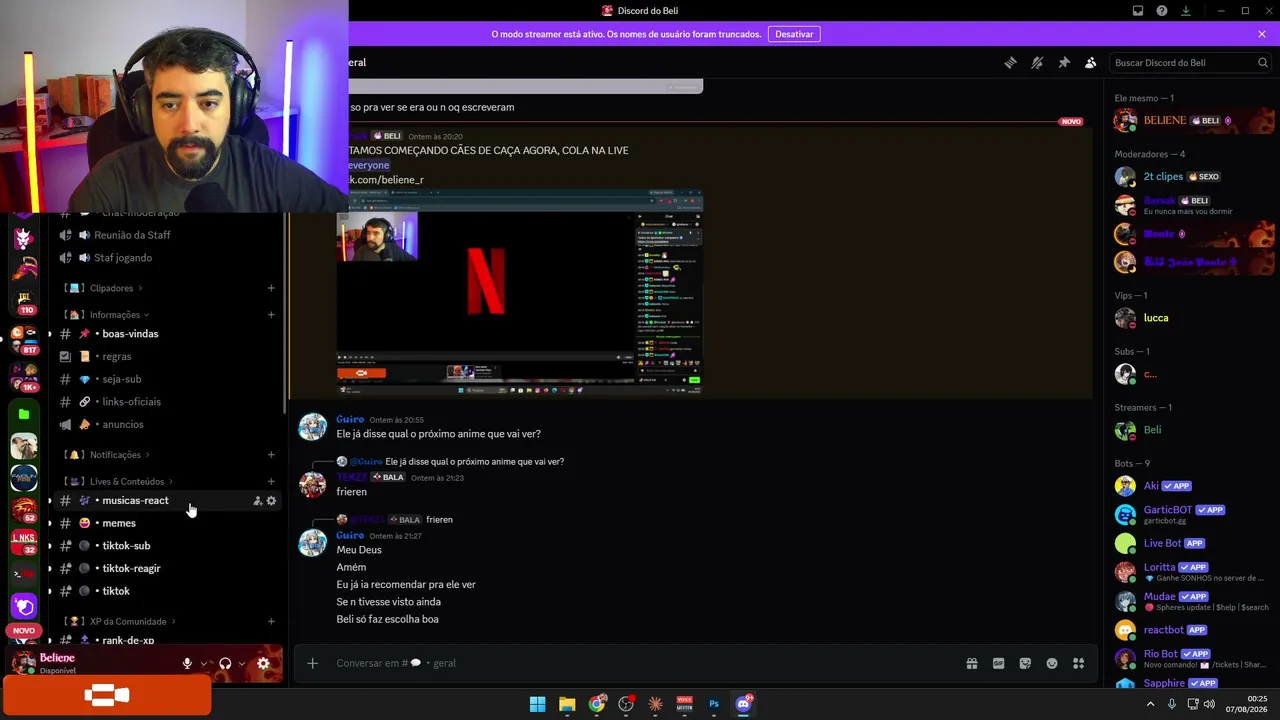The height and width of the screenshot is (720, 1280).
Task: Open headphone output options arrow
Action: (x=242, y=663)
